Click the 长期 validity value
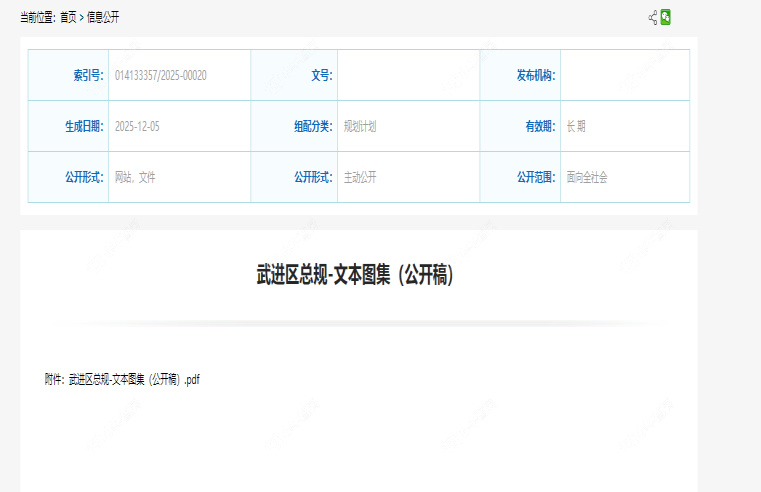 (x=576, y=126)
